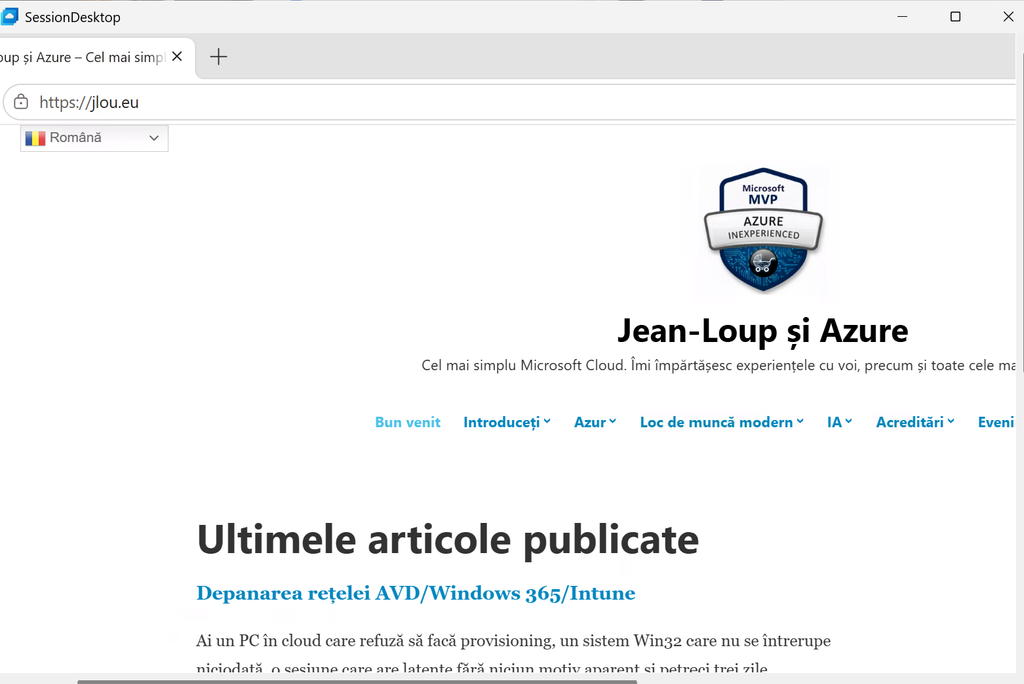
Task: Click the horizontal scrollbar at bottom
Action: [357, 681]
